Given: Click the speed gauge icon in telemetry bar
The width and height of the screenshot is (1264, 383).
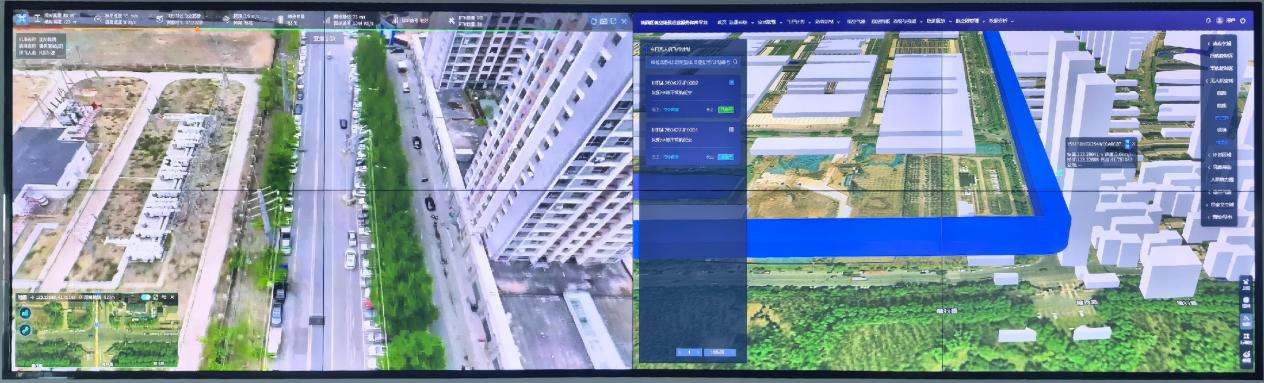Looking at the screenshot, I should (x=98, y=19).
